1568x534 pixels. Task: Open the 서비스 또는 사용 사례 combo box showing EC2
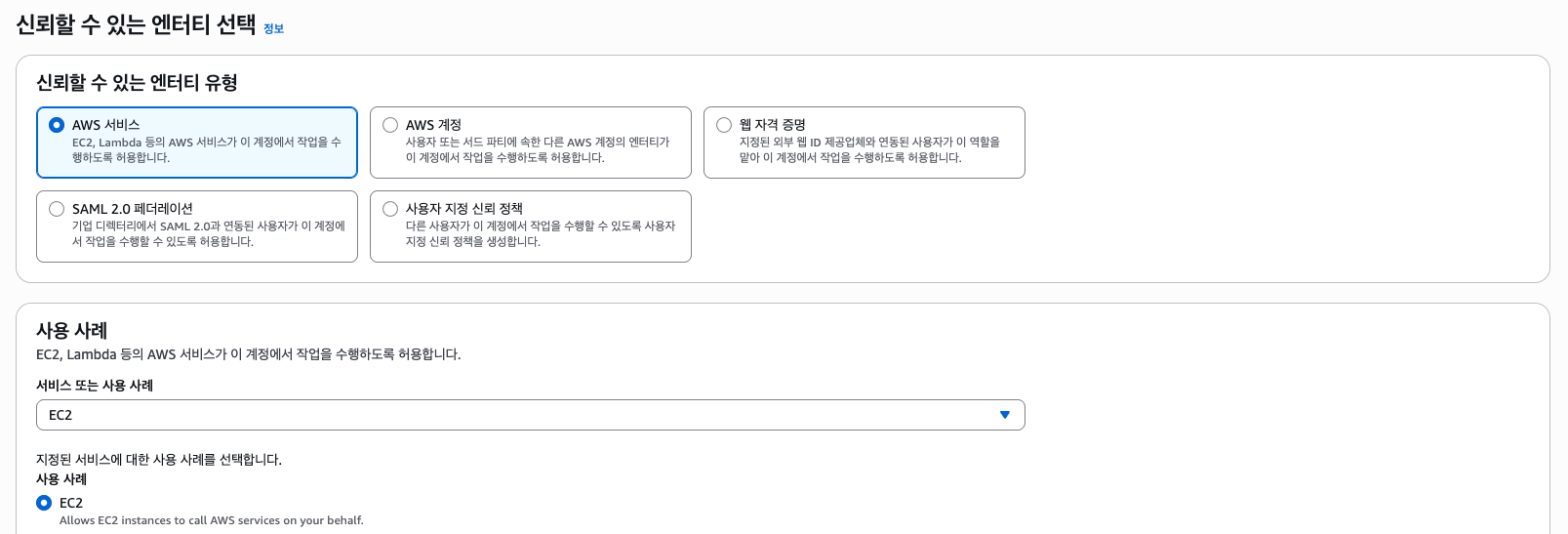tap(517, 415)
